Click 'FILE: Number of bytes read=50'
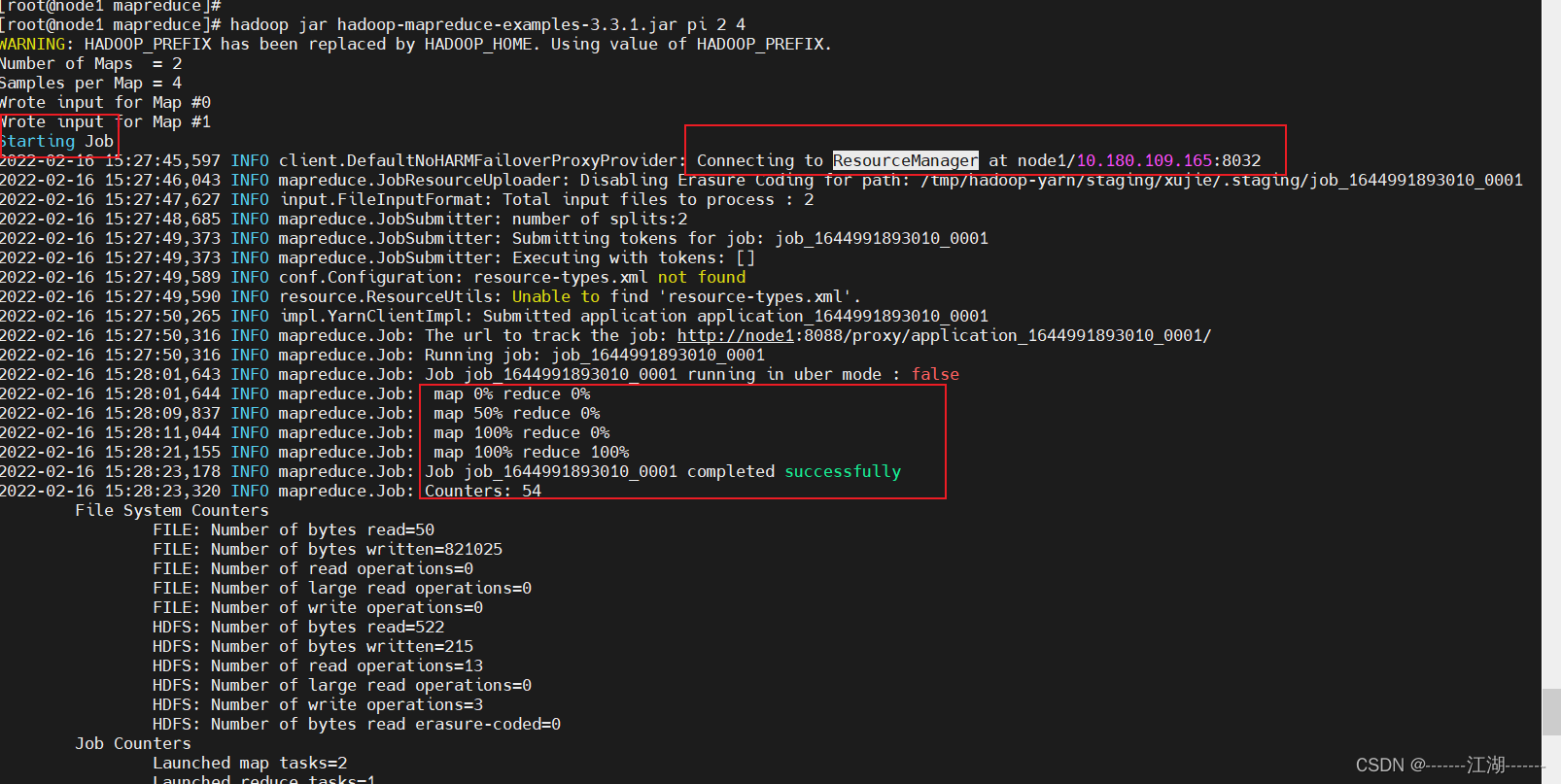The height and width of the screenshot is (784, 1561). tap(294, 529)
